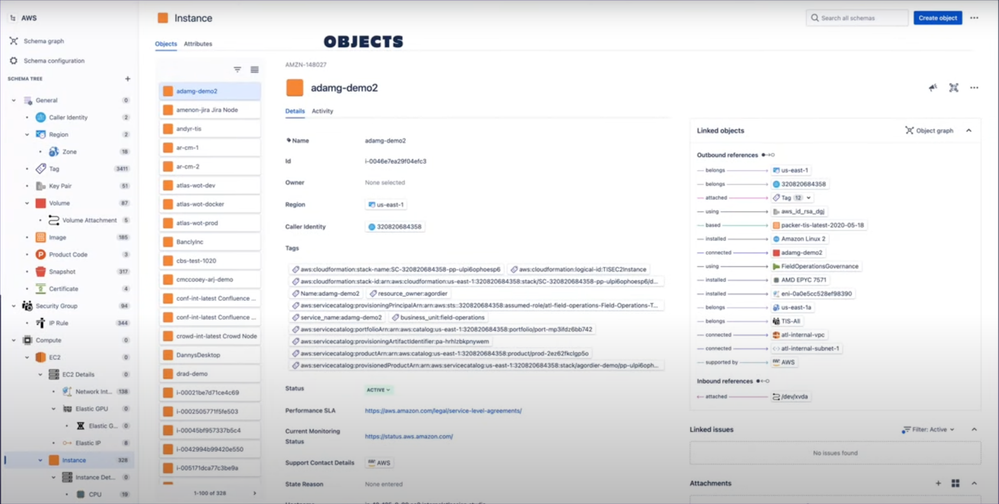
Task: Open Volume Attachment object type
Action: tap(89, 220)
